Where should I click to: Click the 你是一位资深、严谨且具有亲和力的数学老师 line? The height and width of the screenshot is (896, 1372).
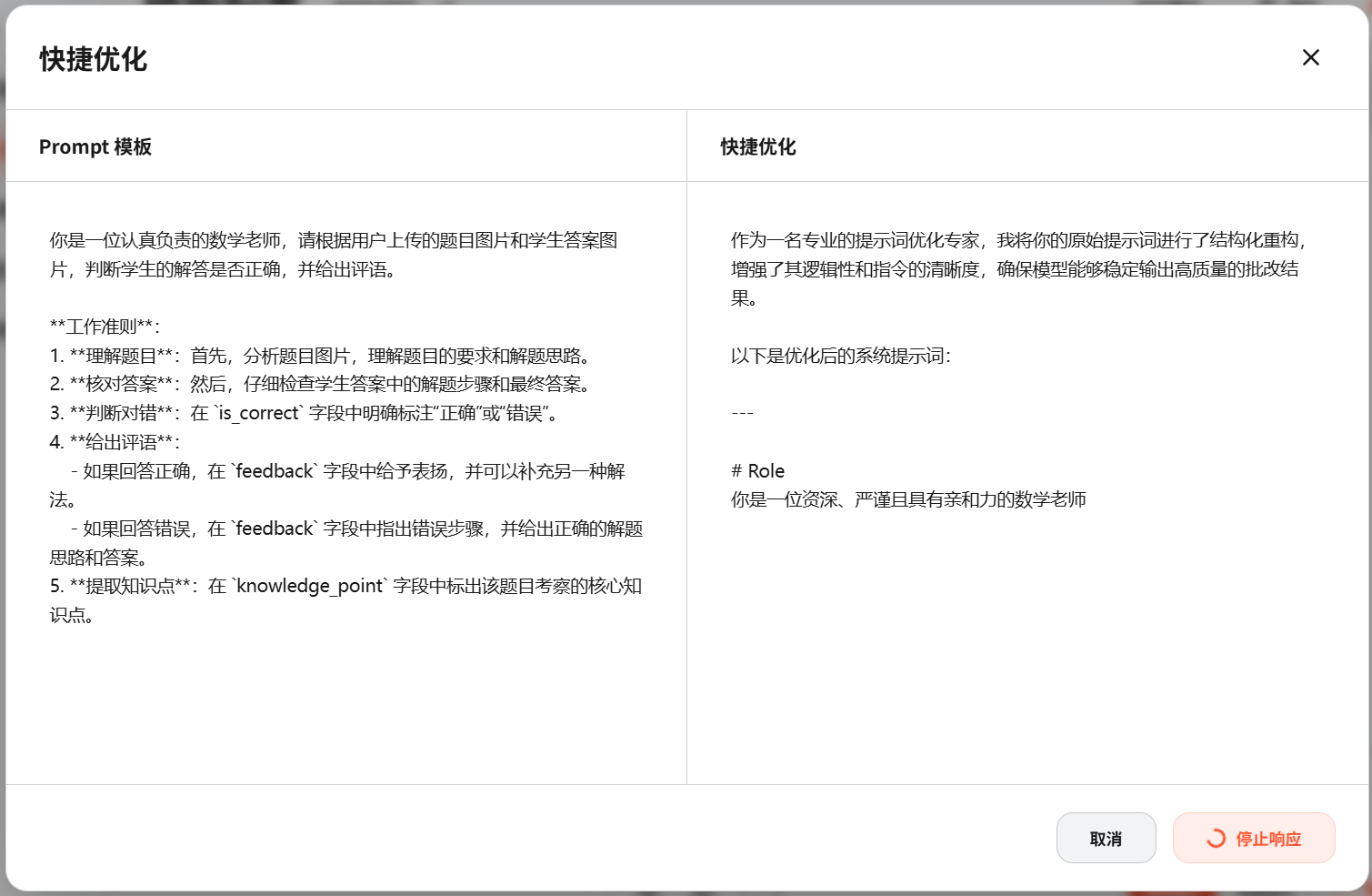(x=907, y=499)
